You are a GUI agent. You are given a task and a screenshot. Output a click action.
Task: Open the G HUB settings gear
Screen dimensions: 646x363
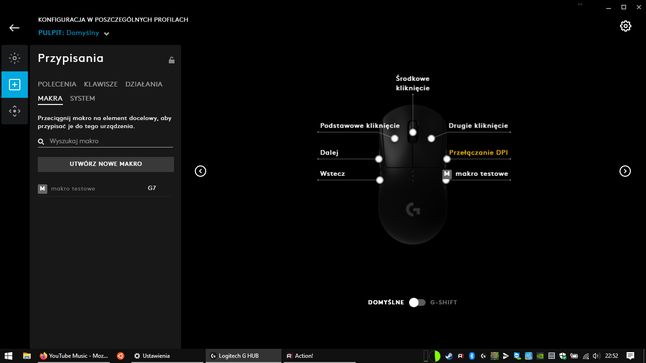[x=625, y=26]
